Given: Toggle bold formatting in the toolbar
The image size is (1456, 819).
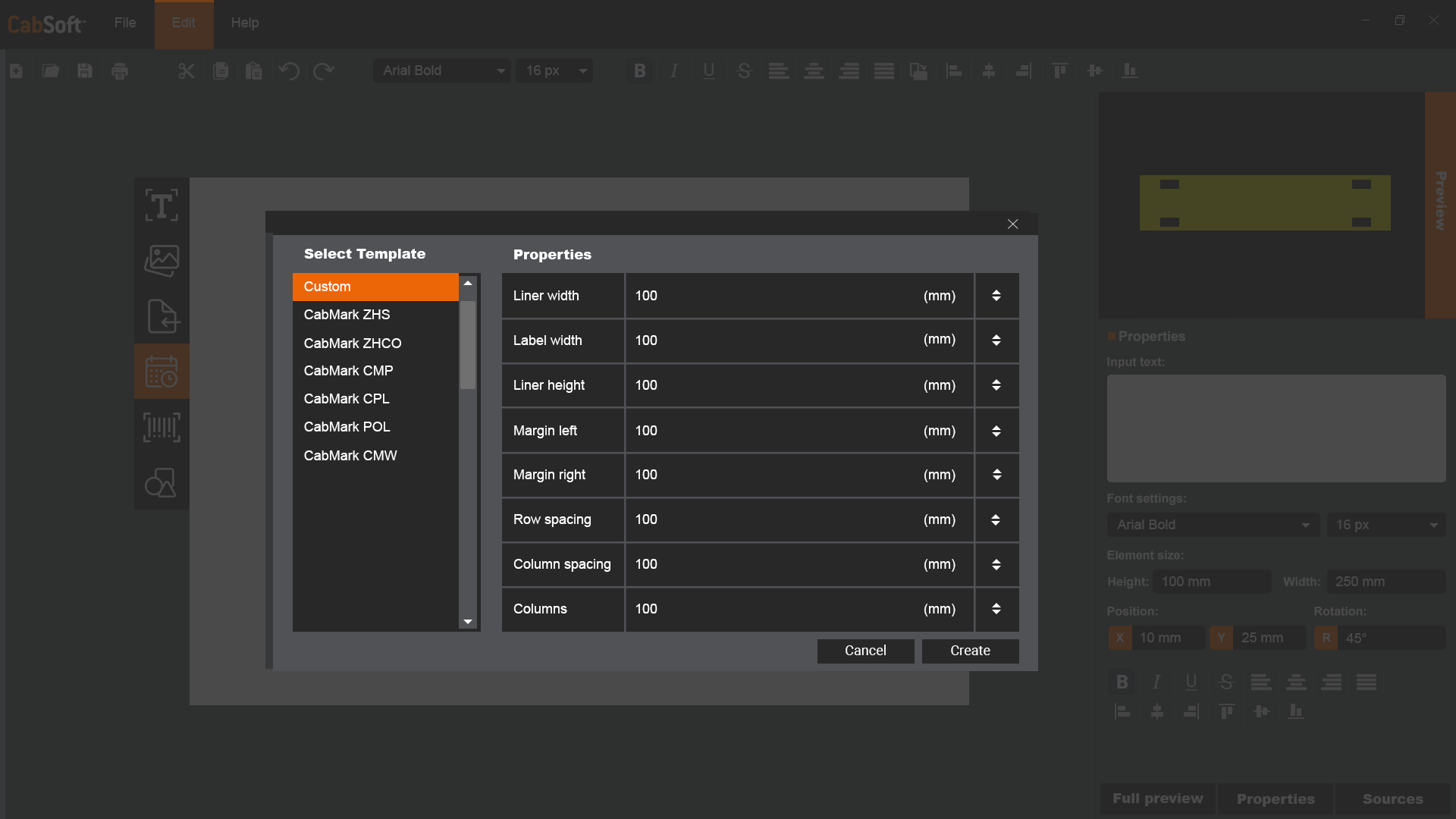Looking at the screenshot, I should [639, 71].
